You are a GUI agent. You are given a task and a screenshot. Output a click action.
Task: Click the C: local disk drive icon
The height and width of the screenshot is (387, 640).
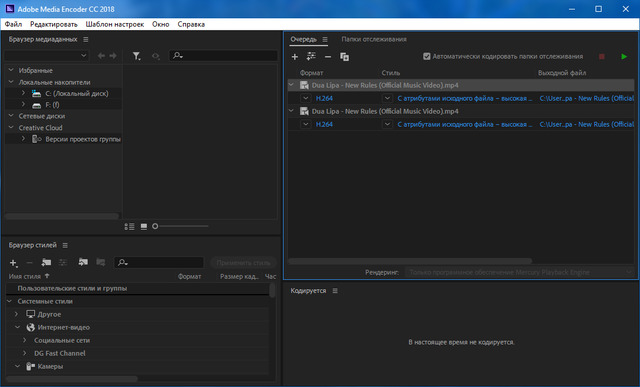[37, 93]
